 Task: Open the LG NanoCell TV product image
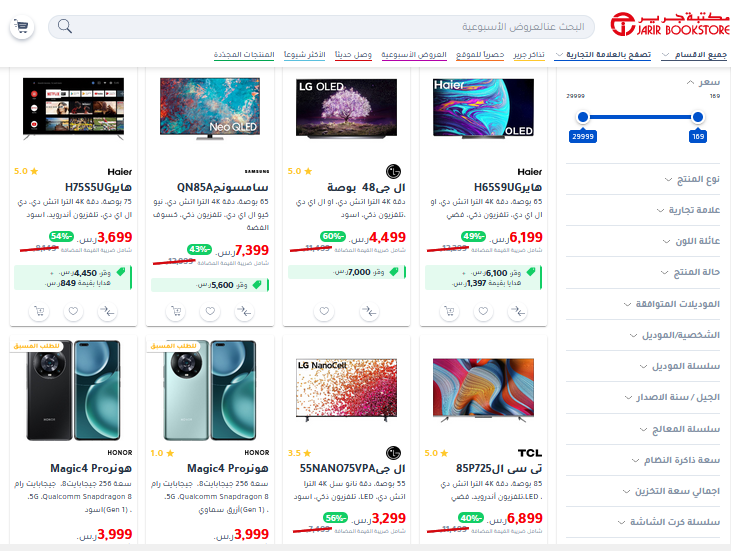(346, 390)
